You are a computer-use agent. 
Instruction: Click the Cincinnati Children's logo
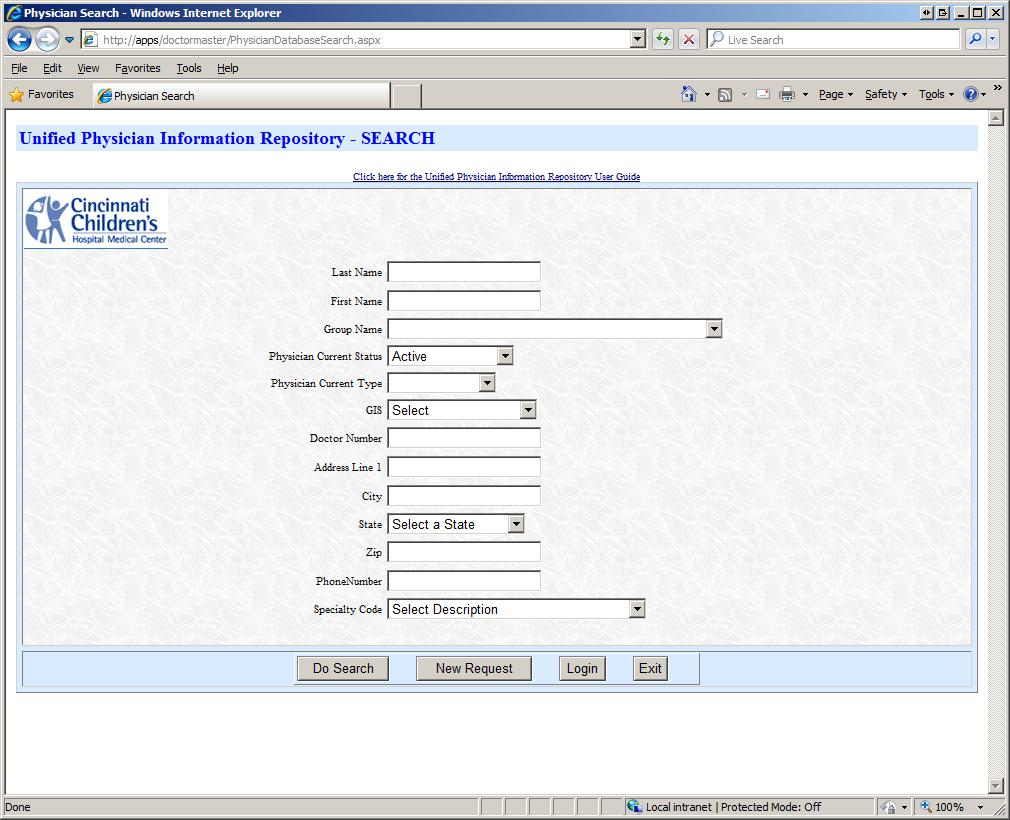96,220
